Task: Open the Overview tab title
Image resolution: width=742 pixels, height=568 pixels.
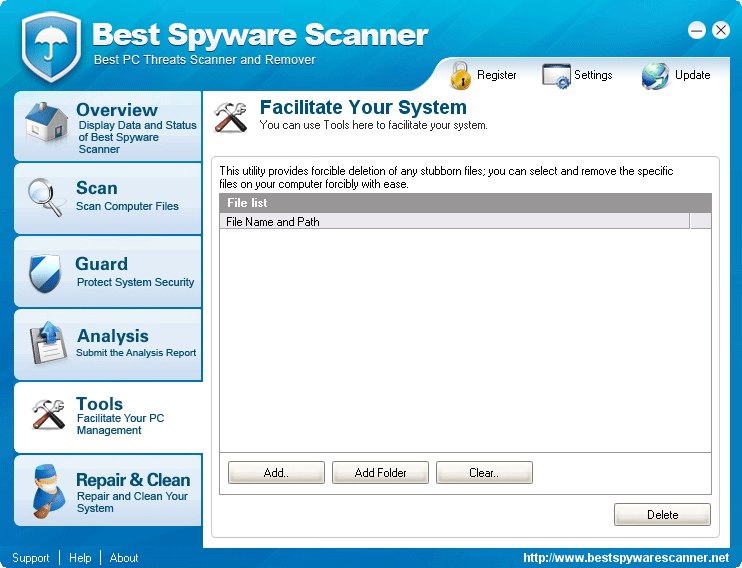Action: point(117,110)
